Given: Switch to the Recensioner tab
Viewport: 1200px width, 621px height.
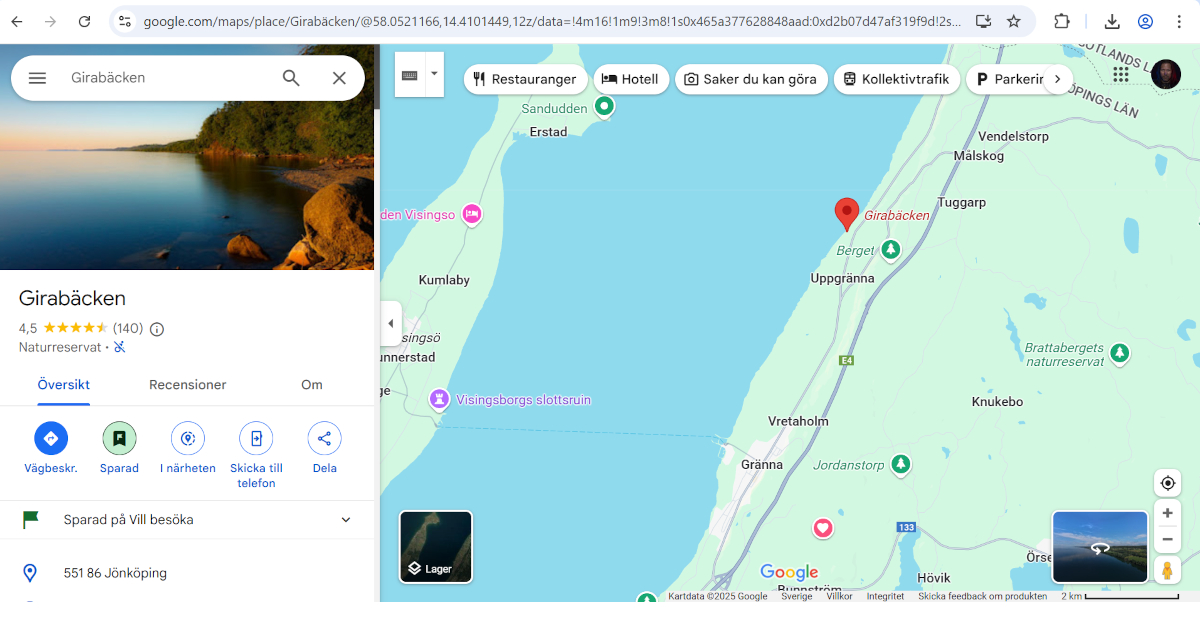Looking at the screenshot, I should coord(187,385).
